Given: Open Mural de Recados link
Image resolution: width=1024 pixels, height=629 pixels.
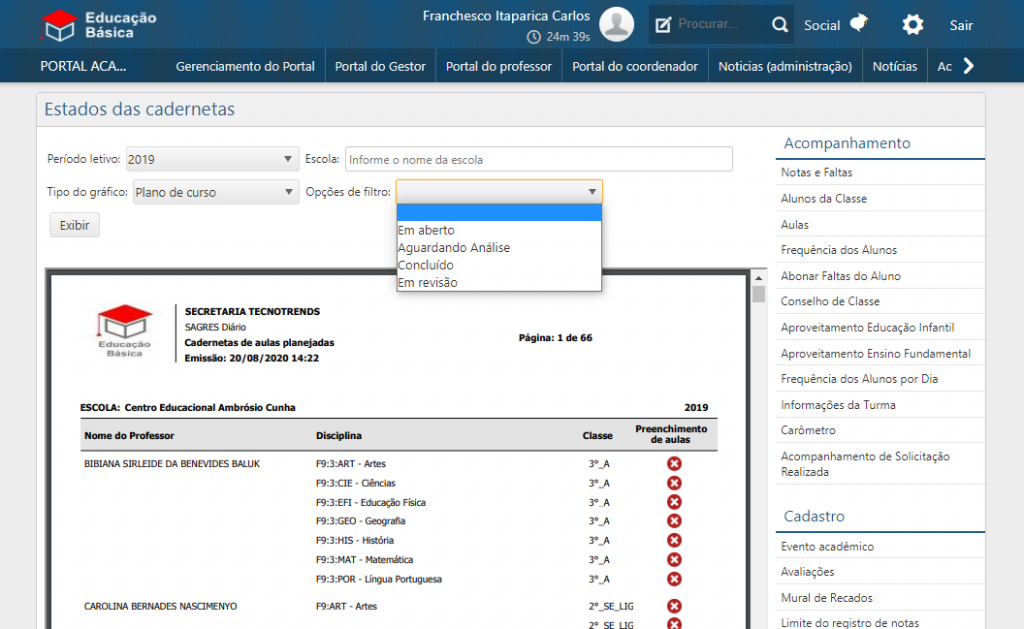Looking at the screenshot, I should pyautogui.click(x=826, y=598).
